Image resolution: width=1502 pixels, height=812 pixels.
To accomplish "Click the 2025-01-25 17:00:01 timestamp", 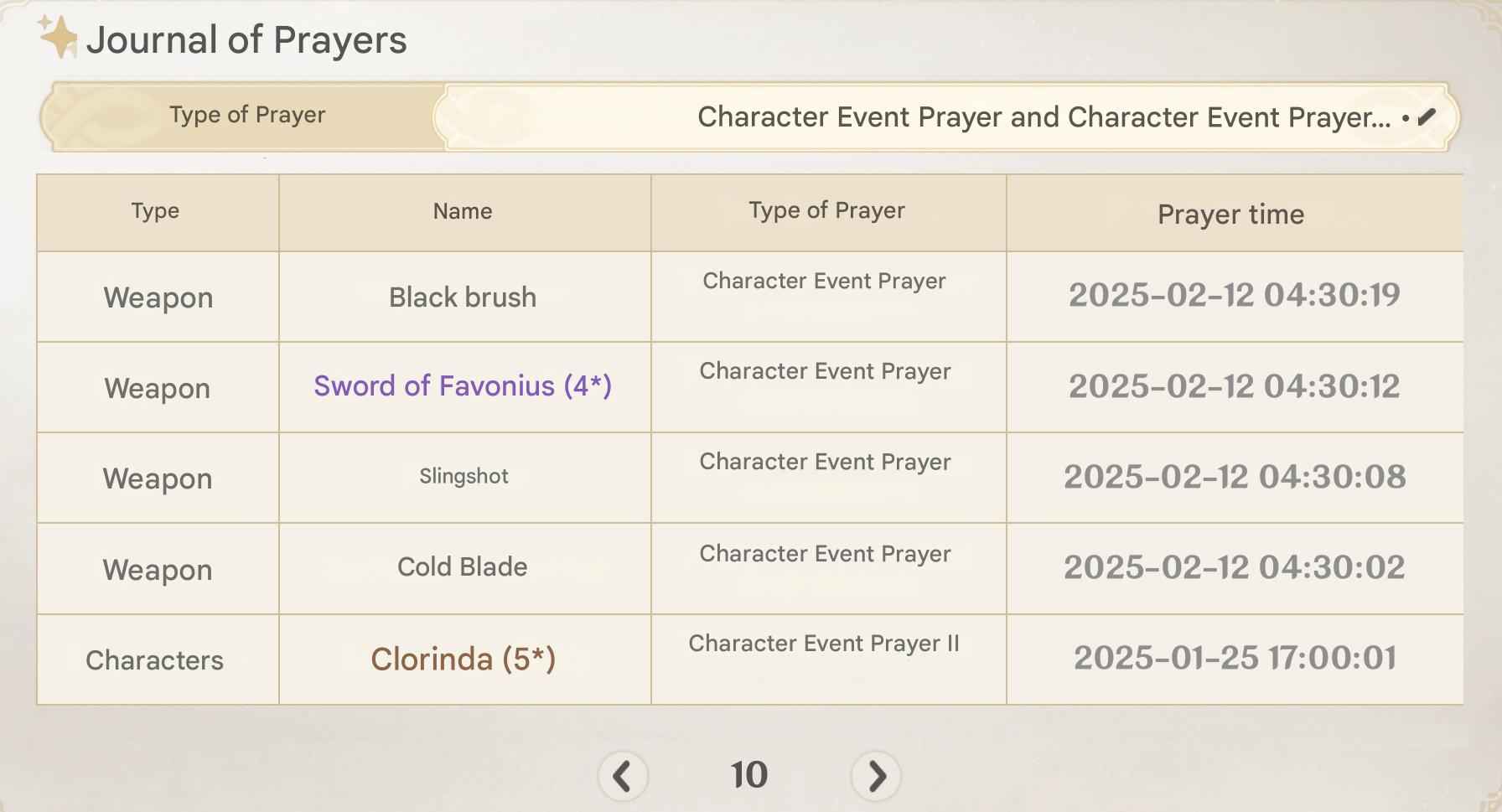I will coord(1235,658).
